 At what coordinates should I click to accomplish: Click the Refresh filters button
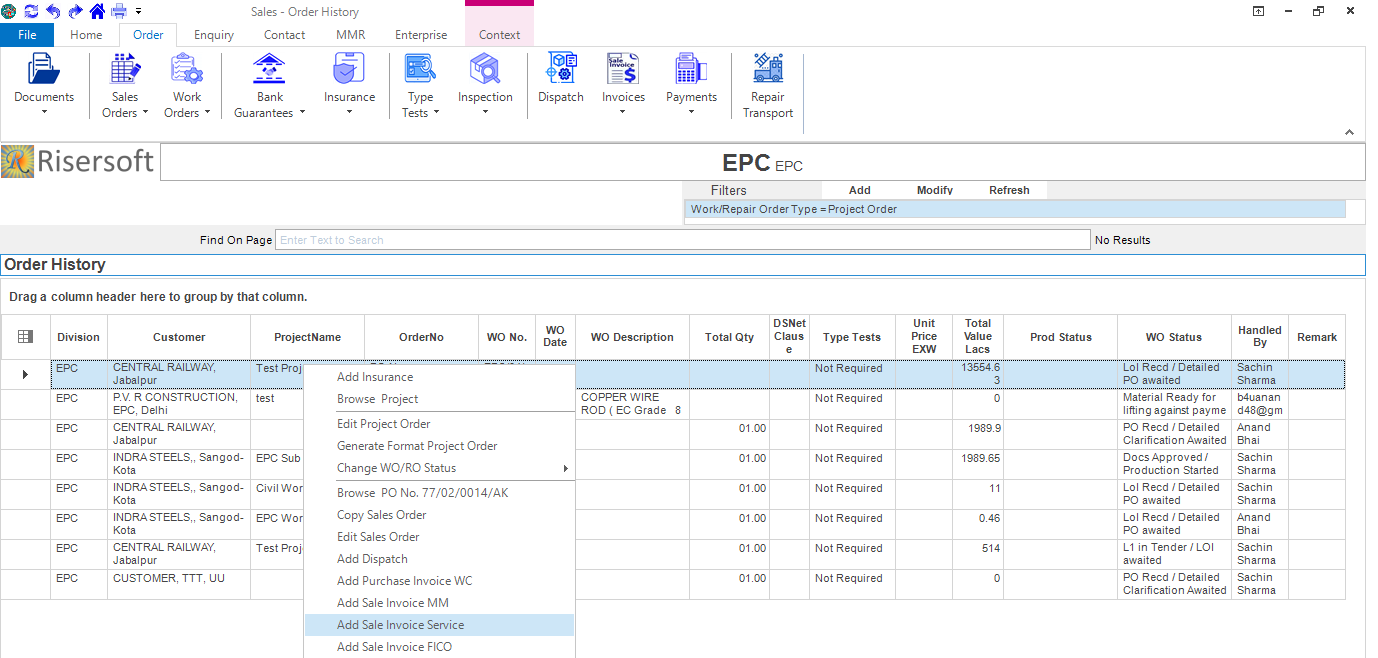click(1009, 190)
